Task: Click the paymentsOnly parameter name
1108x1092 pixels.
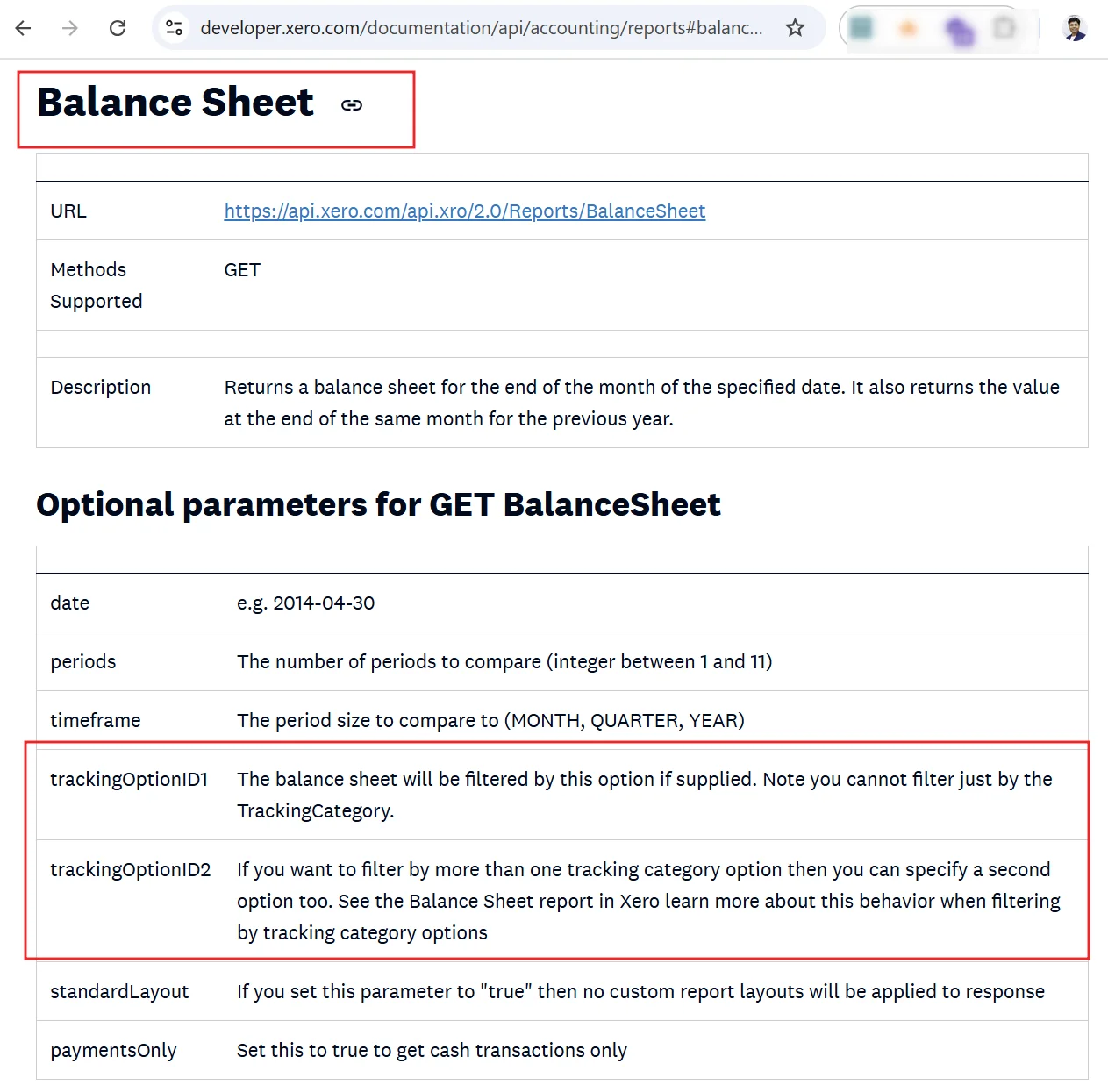Action: point(113,1050)
